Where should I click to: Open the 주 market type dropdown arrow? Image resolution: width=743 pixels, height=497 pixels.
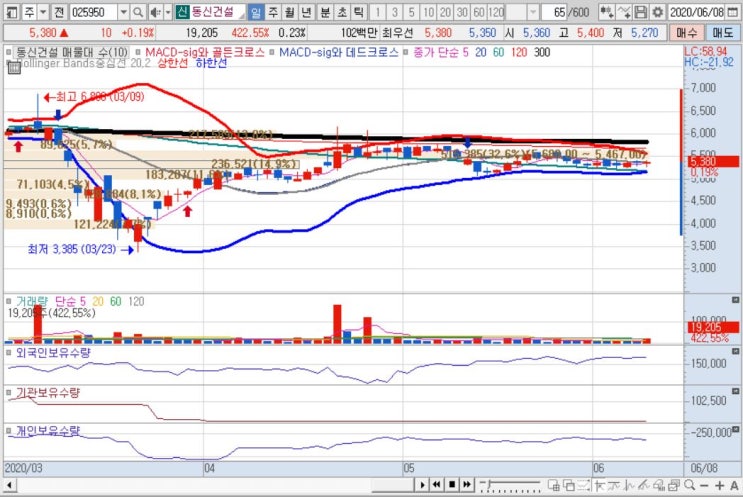(x=43, y=12)
